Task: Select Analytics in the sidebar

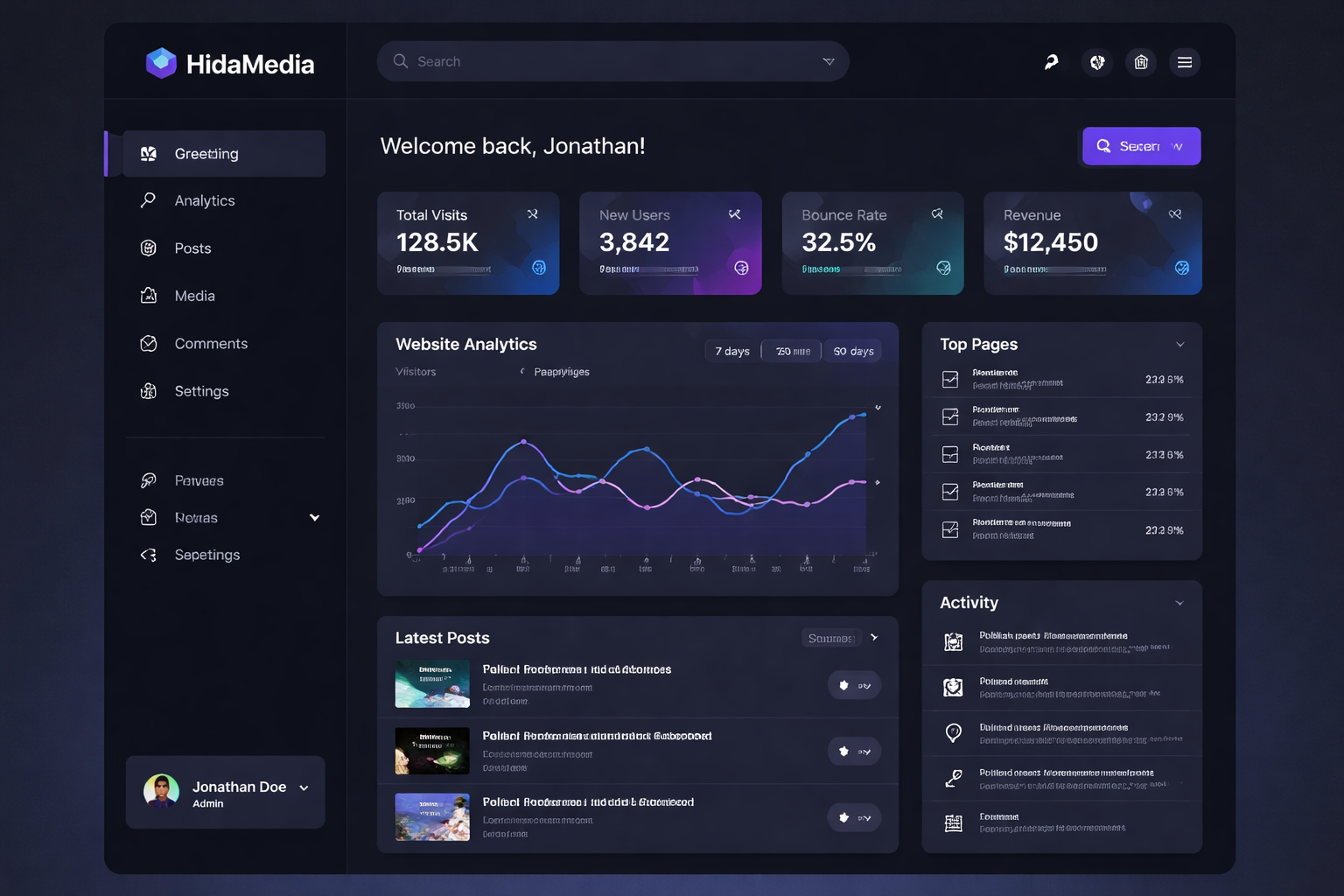Action: click(x=204, y=200)
